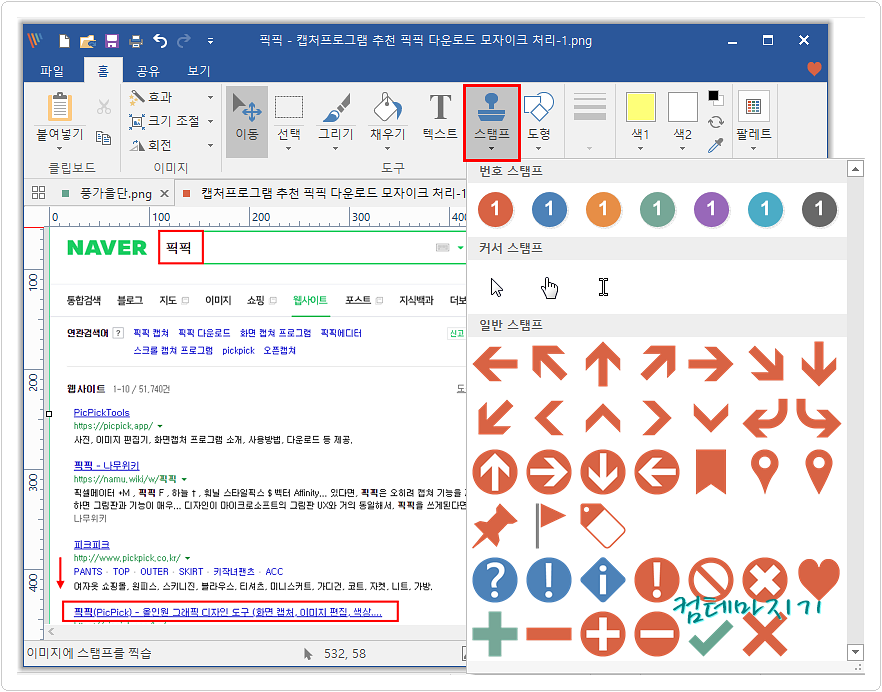Expand the Paste button options
The height and width of the screenshot is (692, 882).
click(x=60, y=149)
